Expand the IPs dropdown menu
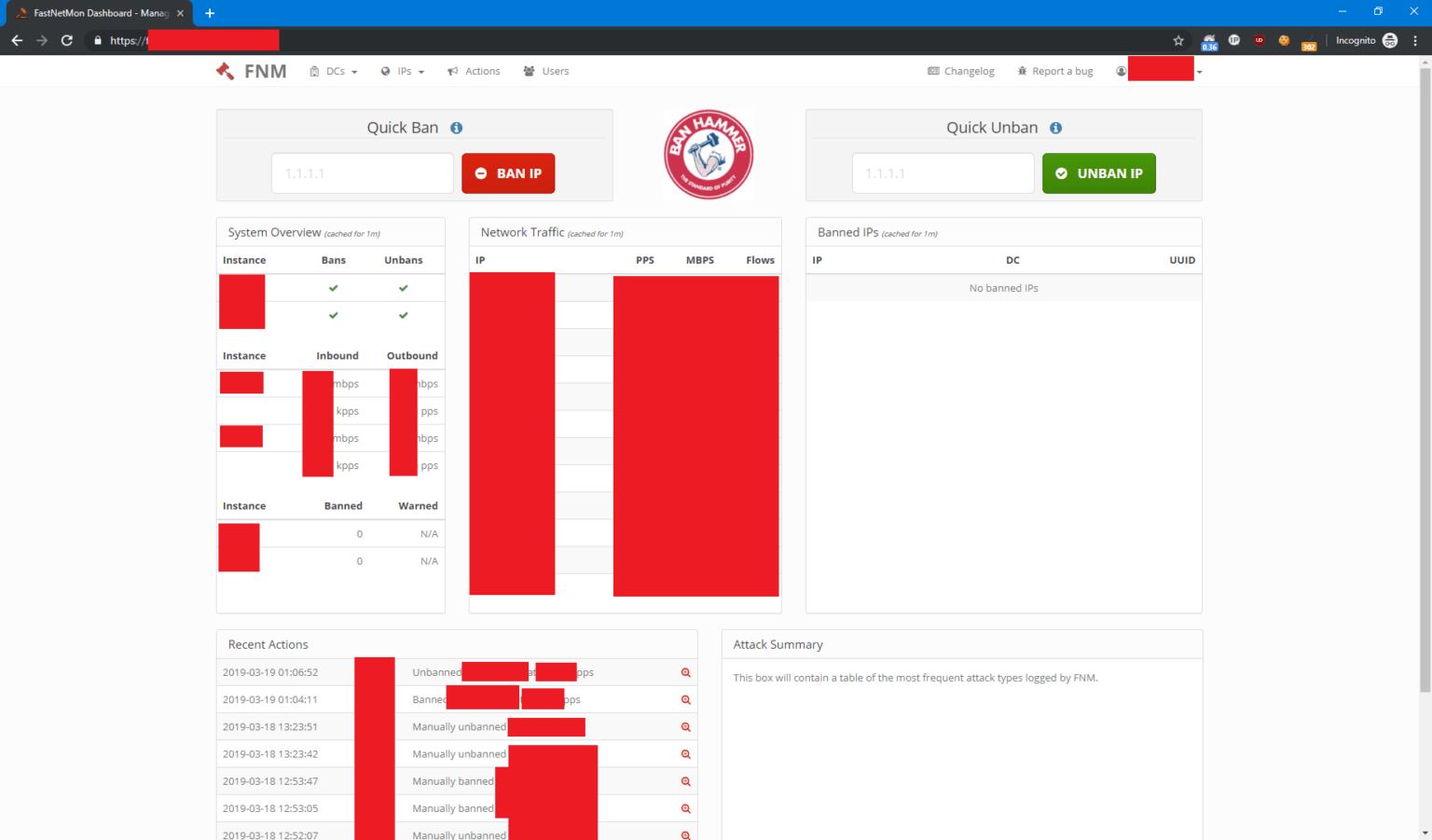 [403, 71]
